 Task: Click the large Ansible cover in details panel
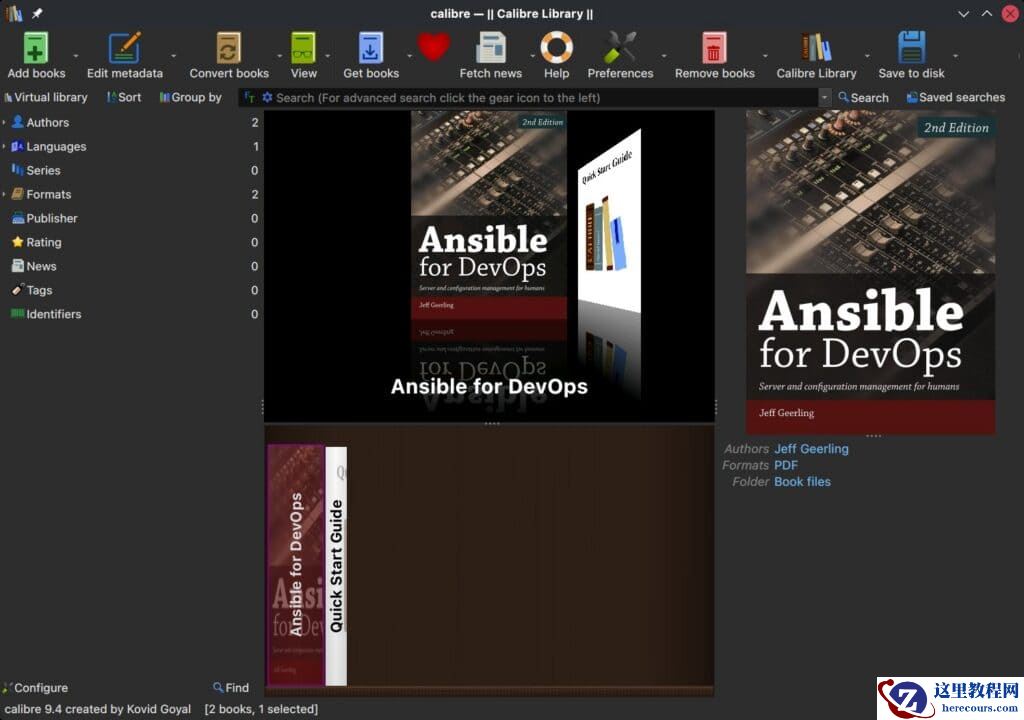click(x=871, y=272)
